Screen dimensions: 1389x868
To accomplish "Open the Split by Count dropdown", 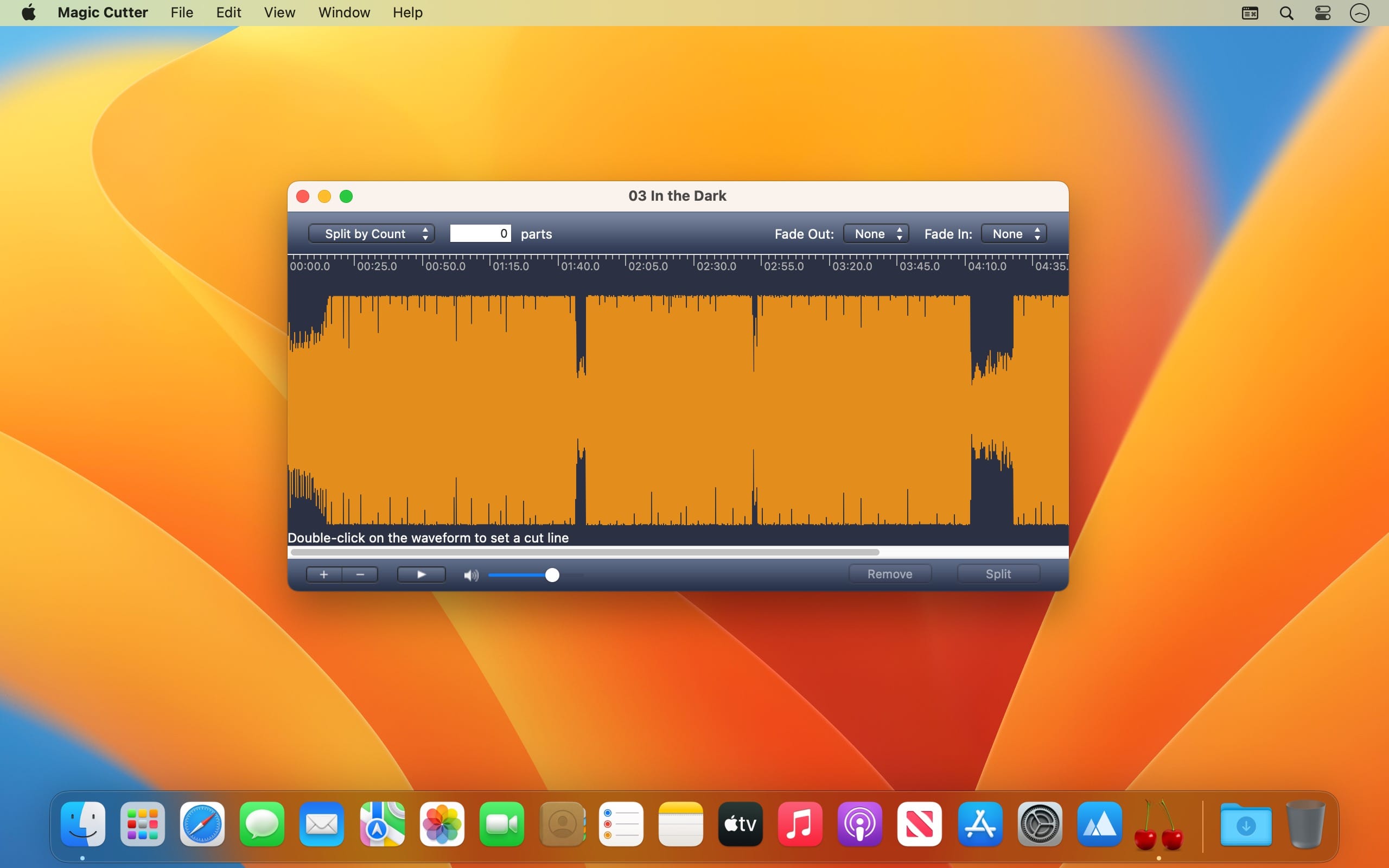I will (371, 234).
